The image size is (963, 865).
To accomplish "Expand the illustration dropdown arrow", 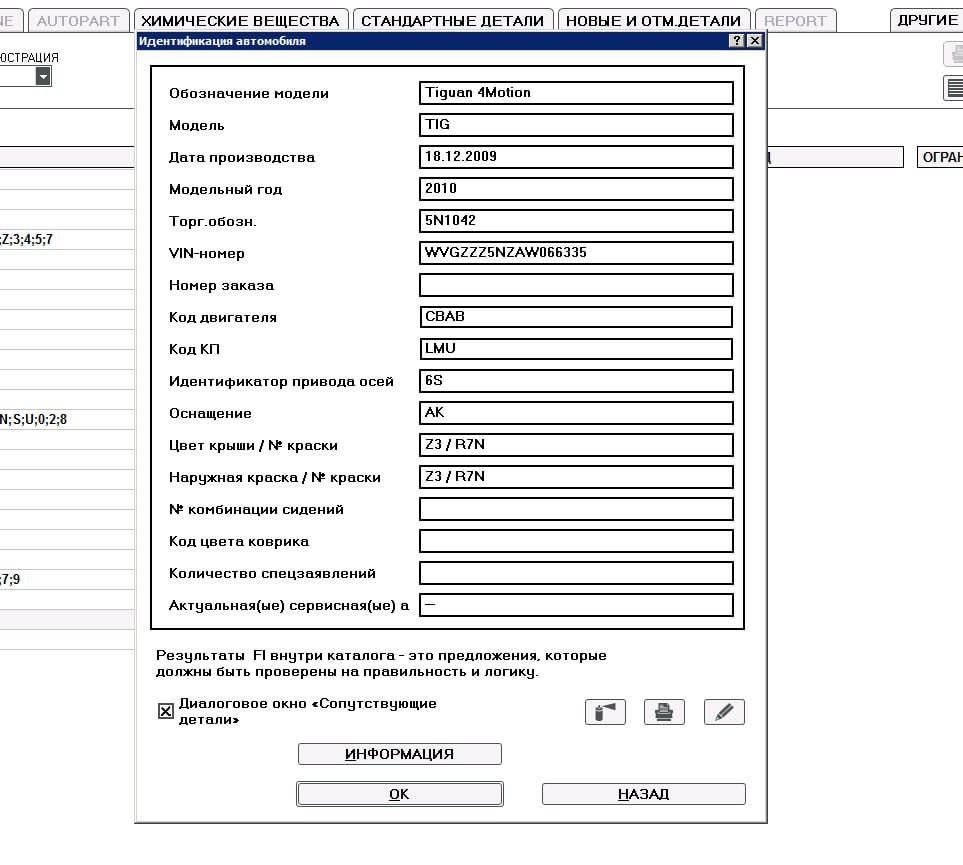I will point(43,77).
